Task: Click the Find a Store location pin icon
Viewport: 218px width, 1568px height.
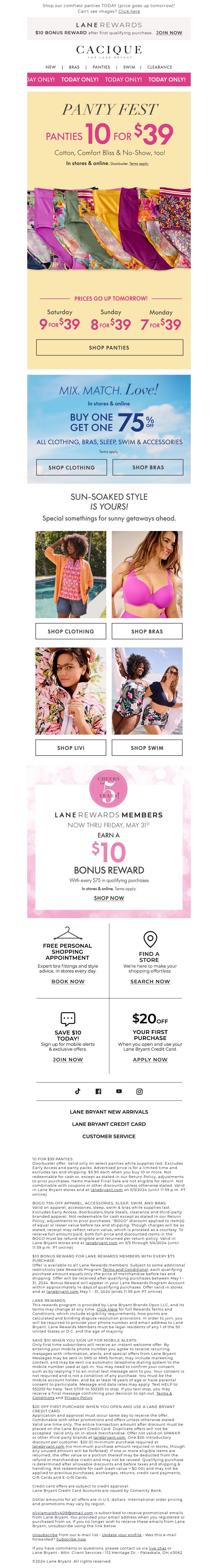Action: tap(150, 939)
